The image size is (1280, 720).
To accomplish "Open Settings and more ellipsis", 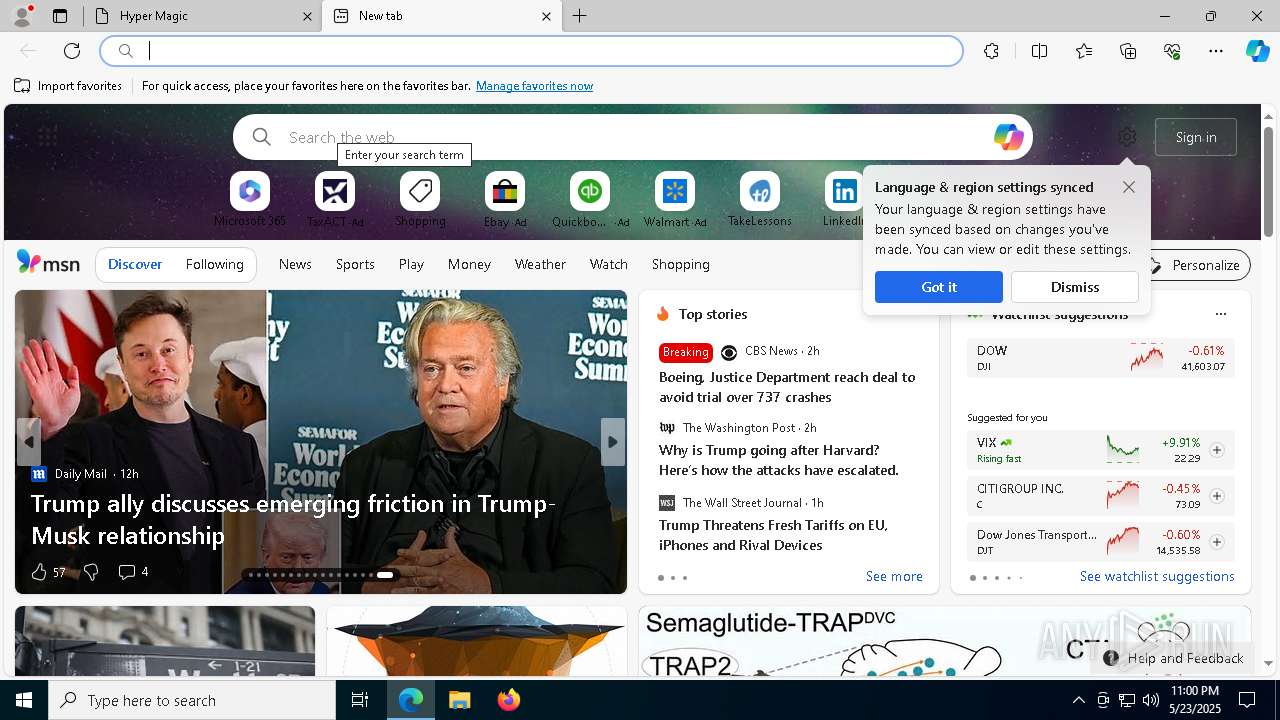I will pyautogui.click(x=1216, y=51).
